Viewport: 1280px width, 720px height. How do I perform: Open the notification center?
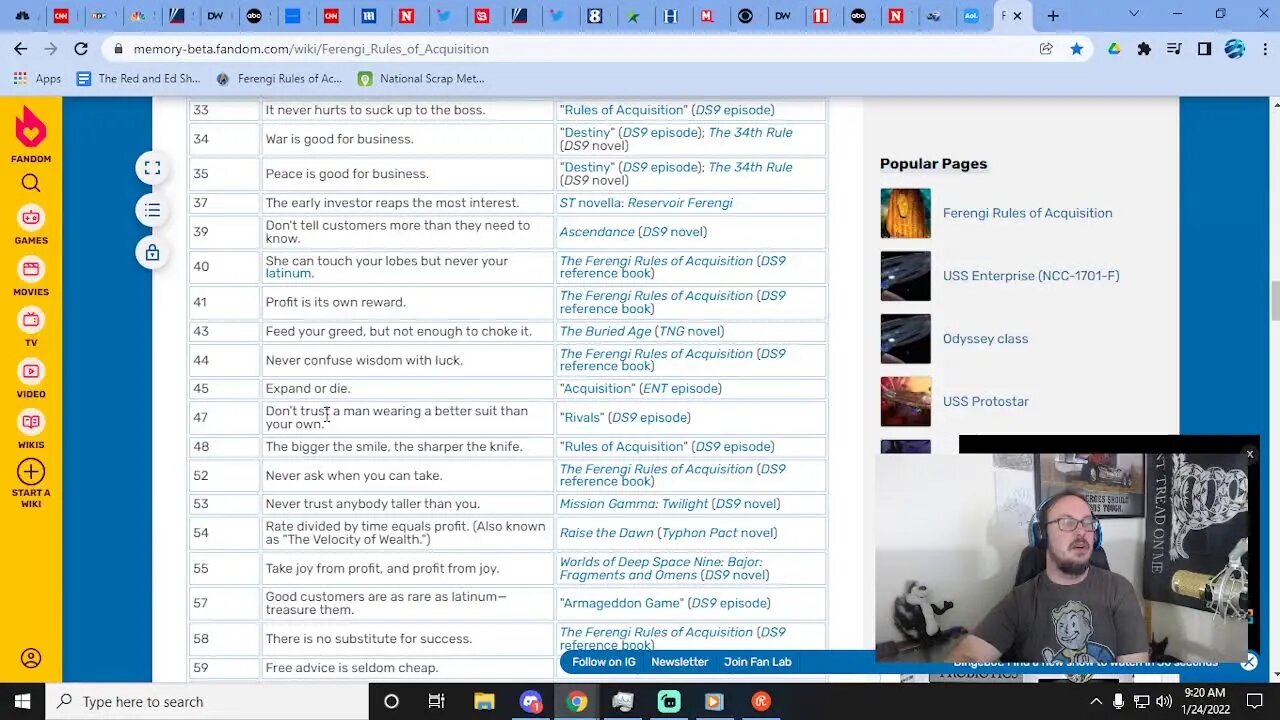point(1255,701)
